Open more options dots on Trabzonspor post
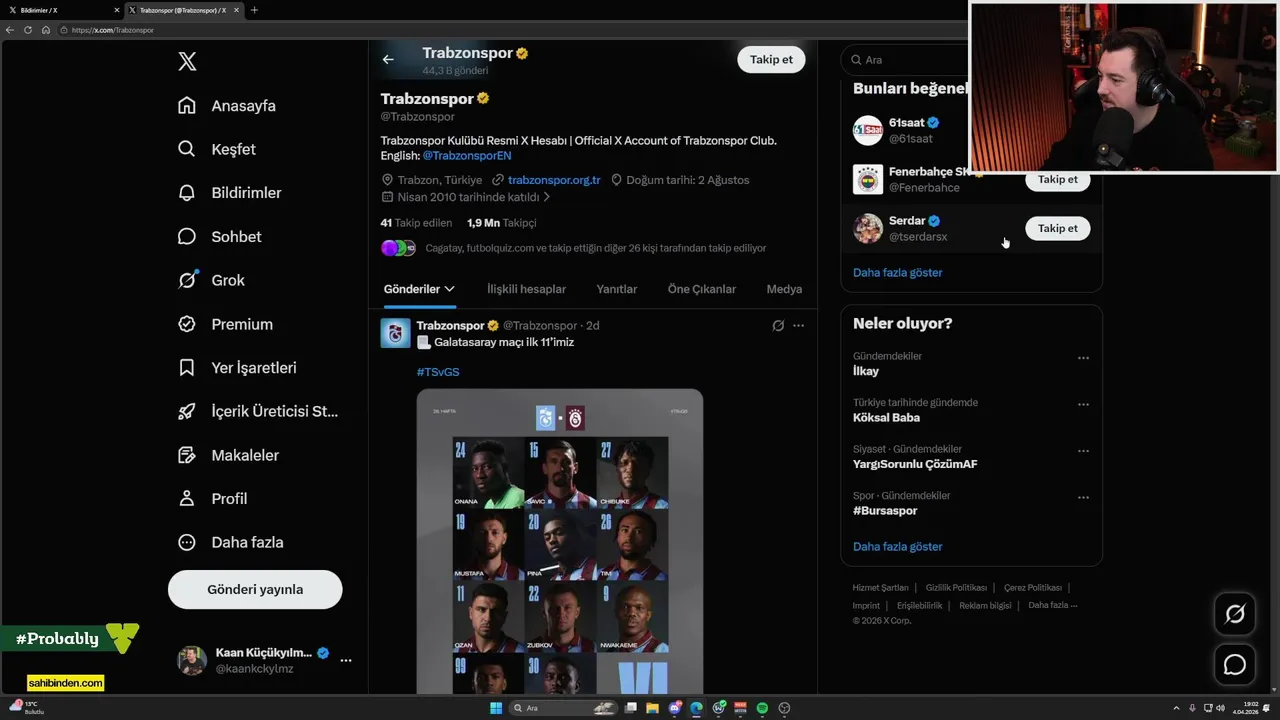The width and height of the screenshot is (1280, 720). (x=798, y=325)
